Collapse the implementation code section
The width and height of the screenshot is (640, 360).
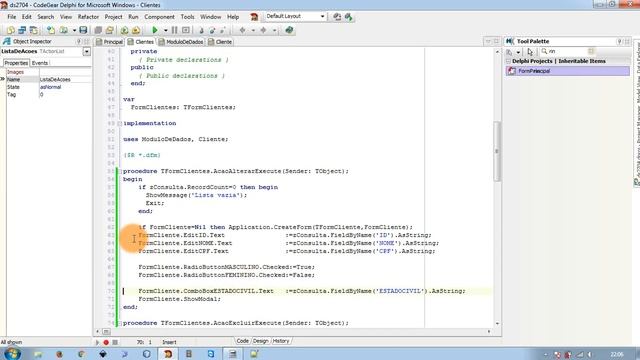coord(120,123)
